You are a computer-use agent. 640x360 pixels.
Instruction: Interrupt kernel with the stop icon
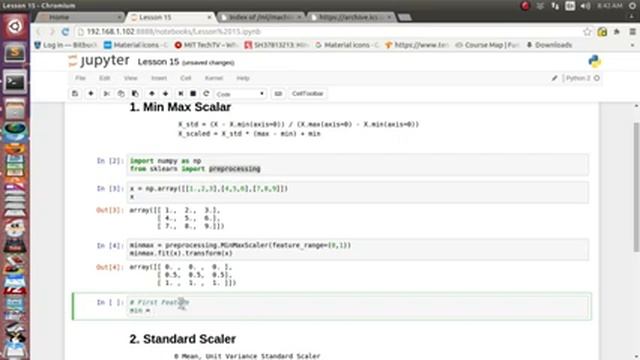tap(193, 93)
